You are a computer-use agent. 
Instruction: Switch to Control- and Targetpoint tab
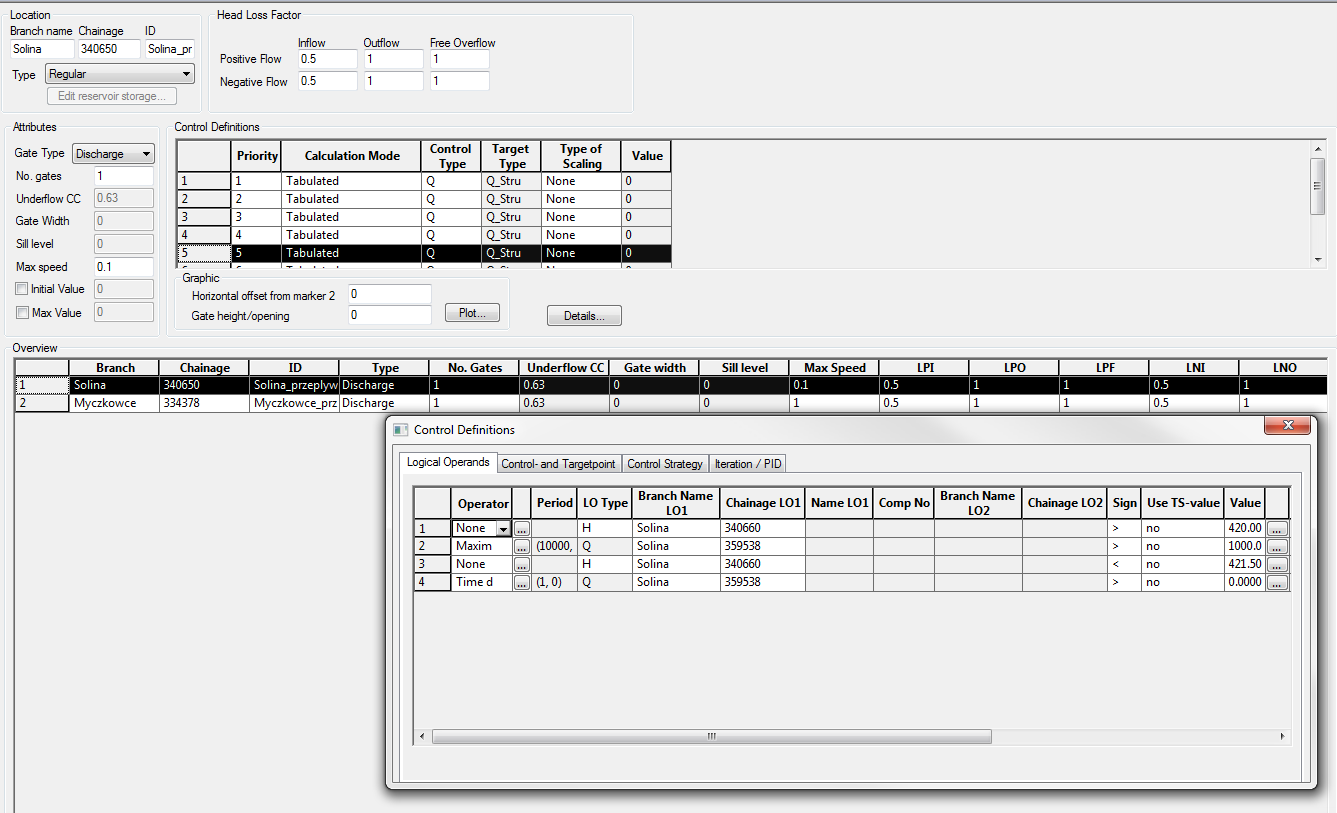point(558,464)
